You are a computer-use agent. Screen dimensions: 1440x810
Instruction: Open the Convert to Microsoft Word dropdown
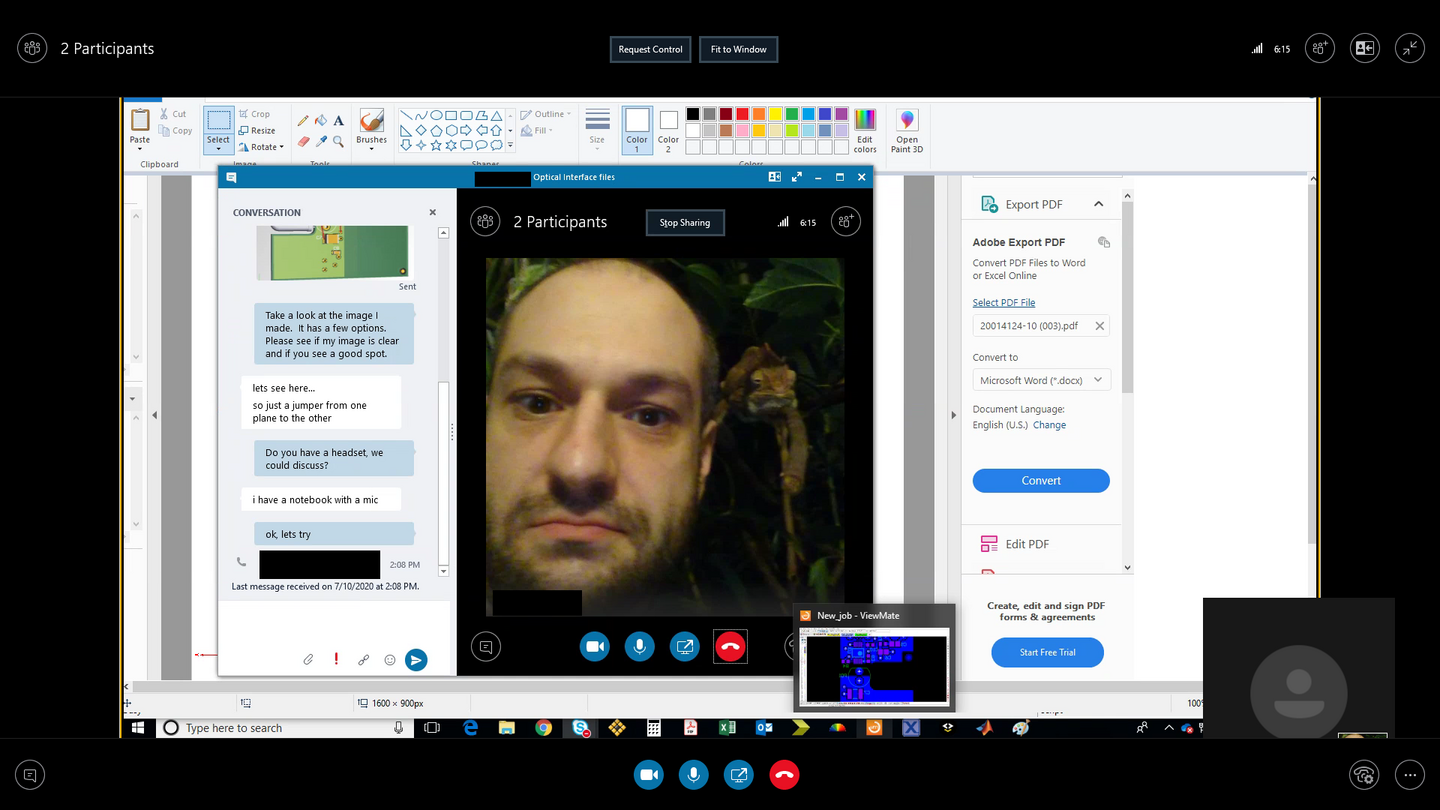click(1041, 380)
